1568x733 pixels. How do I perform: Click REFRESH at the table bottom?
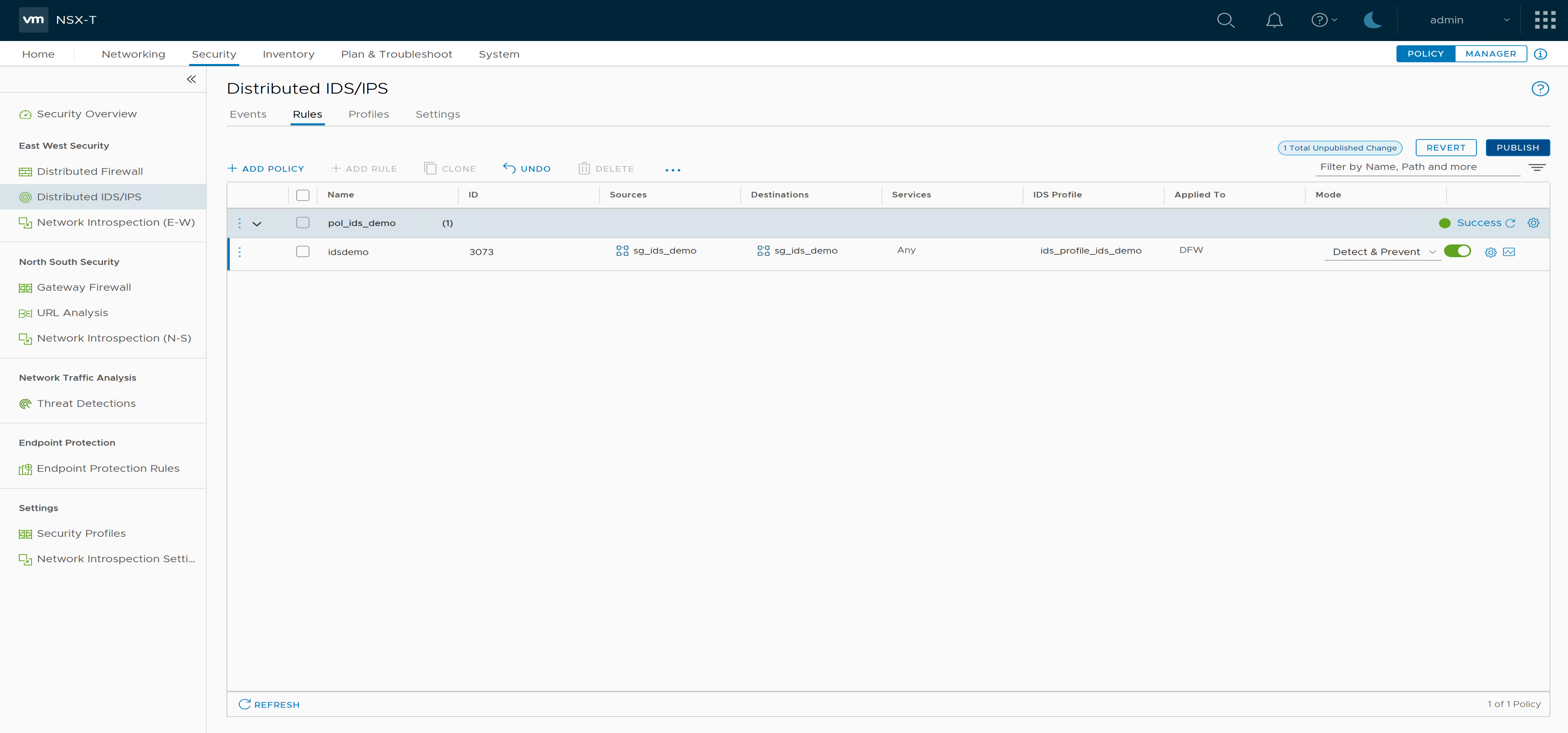pos(269,705)
